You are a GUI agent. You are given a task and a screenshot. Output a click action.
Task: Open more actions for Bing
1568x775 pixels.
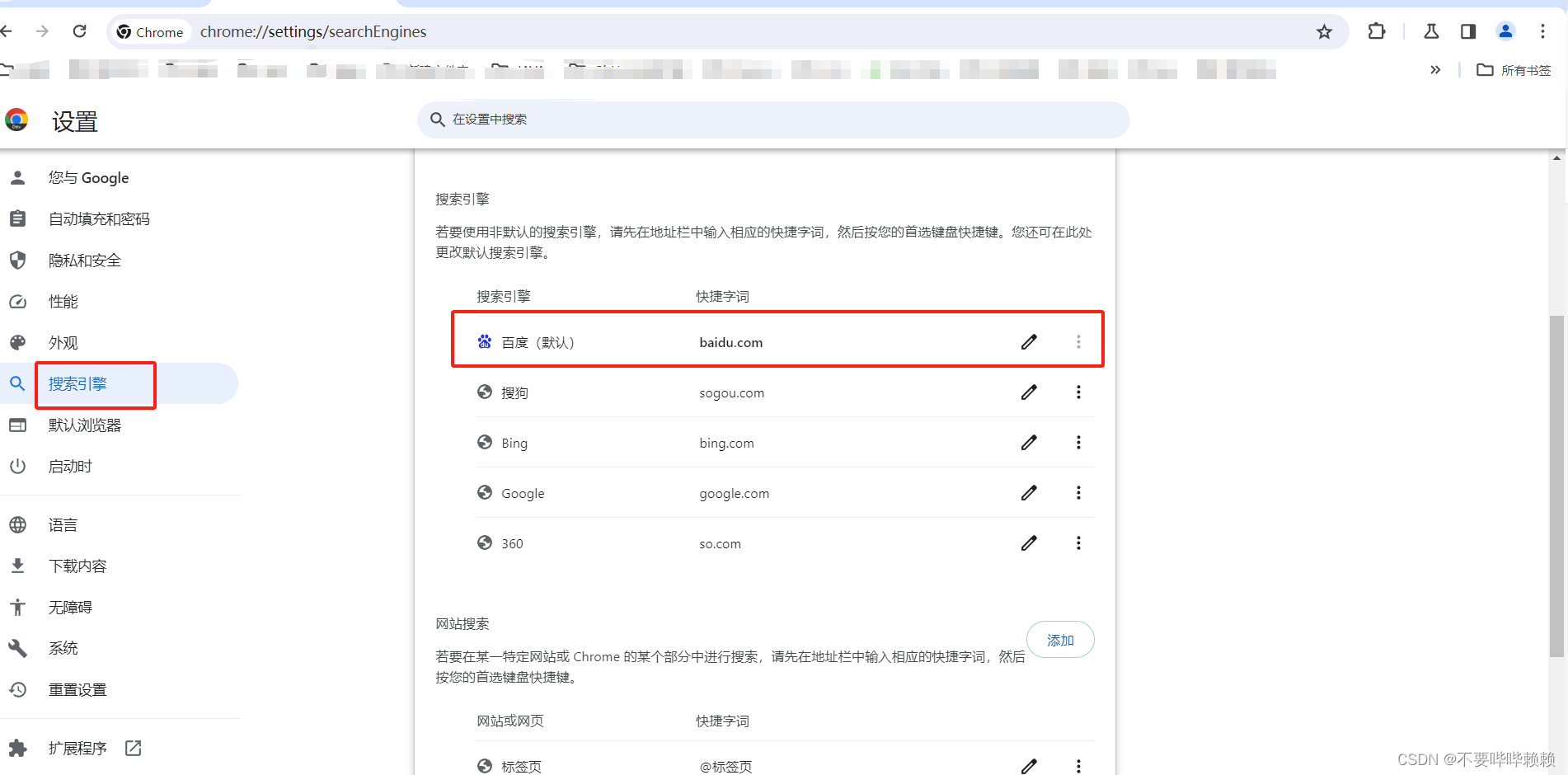coord(1078,442)
